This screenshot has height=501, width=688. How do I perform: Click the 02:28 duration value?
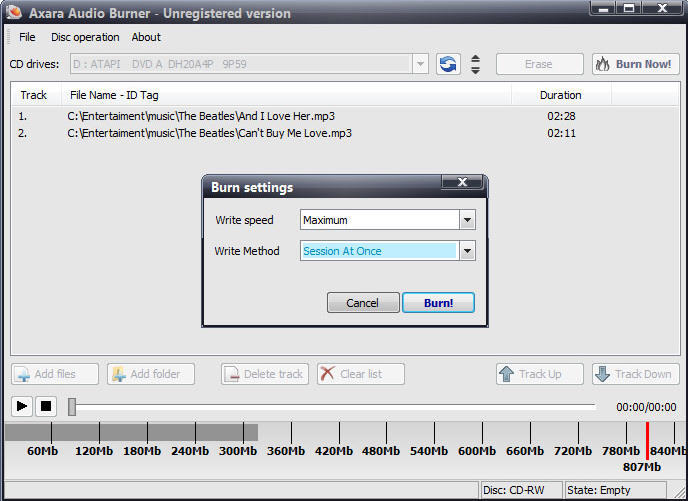(x=561, y=116)
